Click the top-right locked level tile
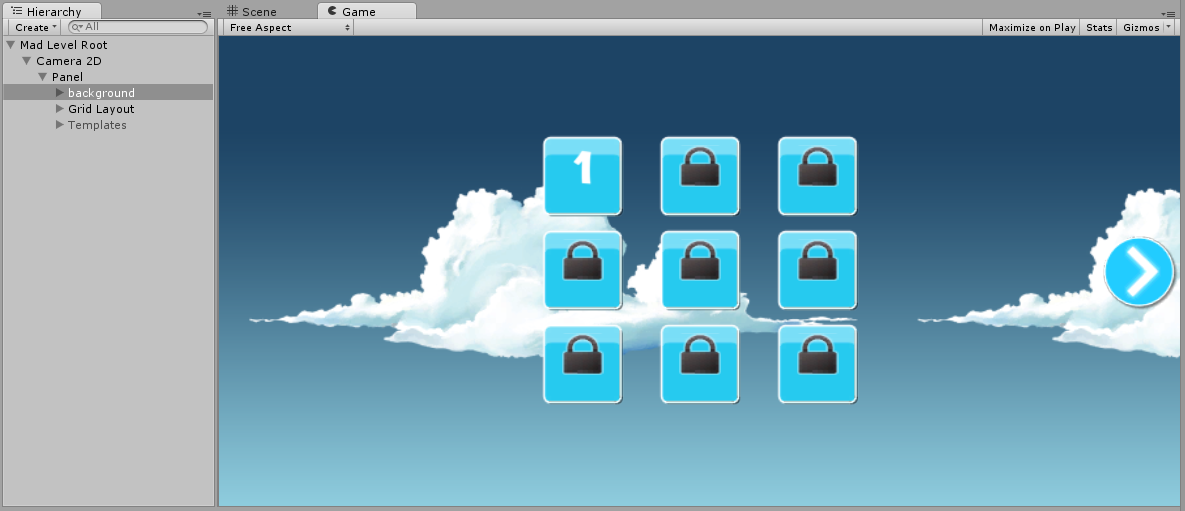This screenshot has height=511, width=1185. [817, 176]
